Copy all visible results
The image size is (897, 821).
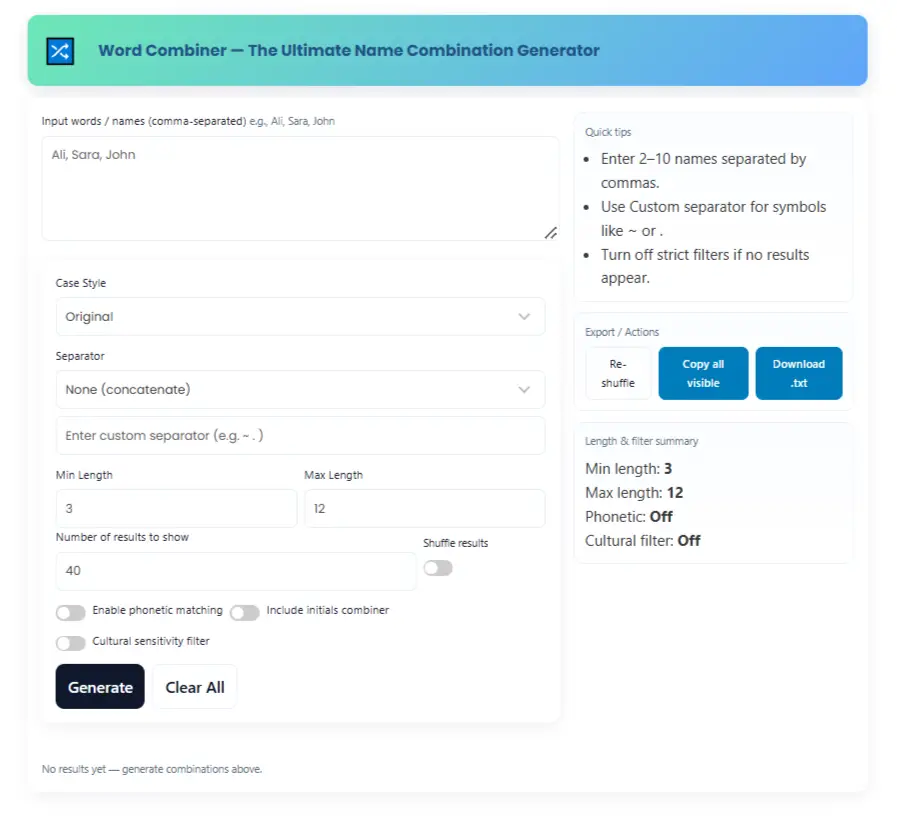(x=703, y=374)
